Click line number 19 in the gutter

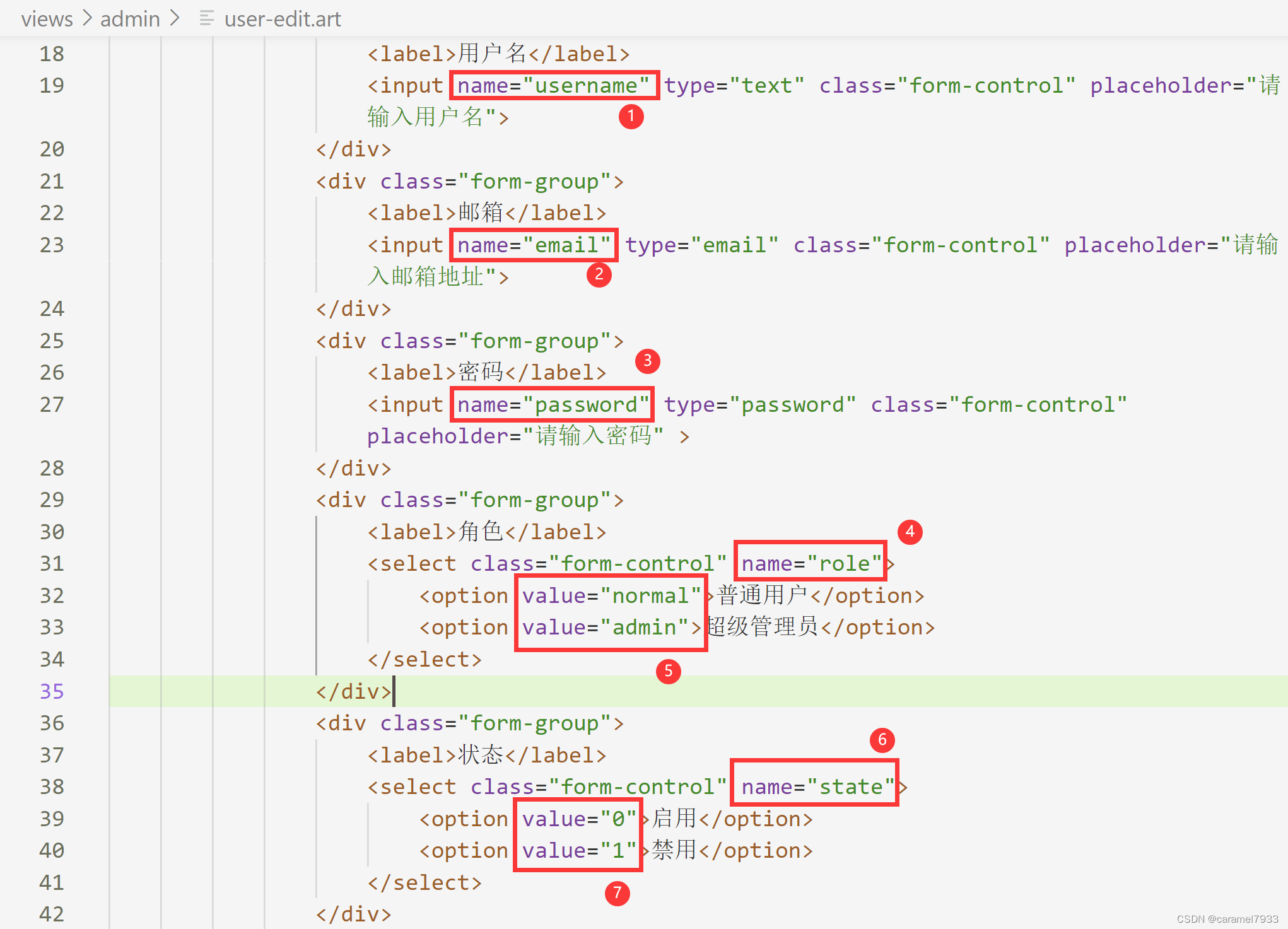52,86
